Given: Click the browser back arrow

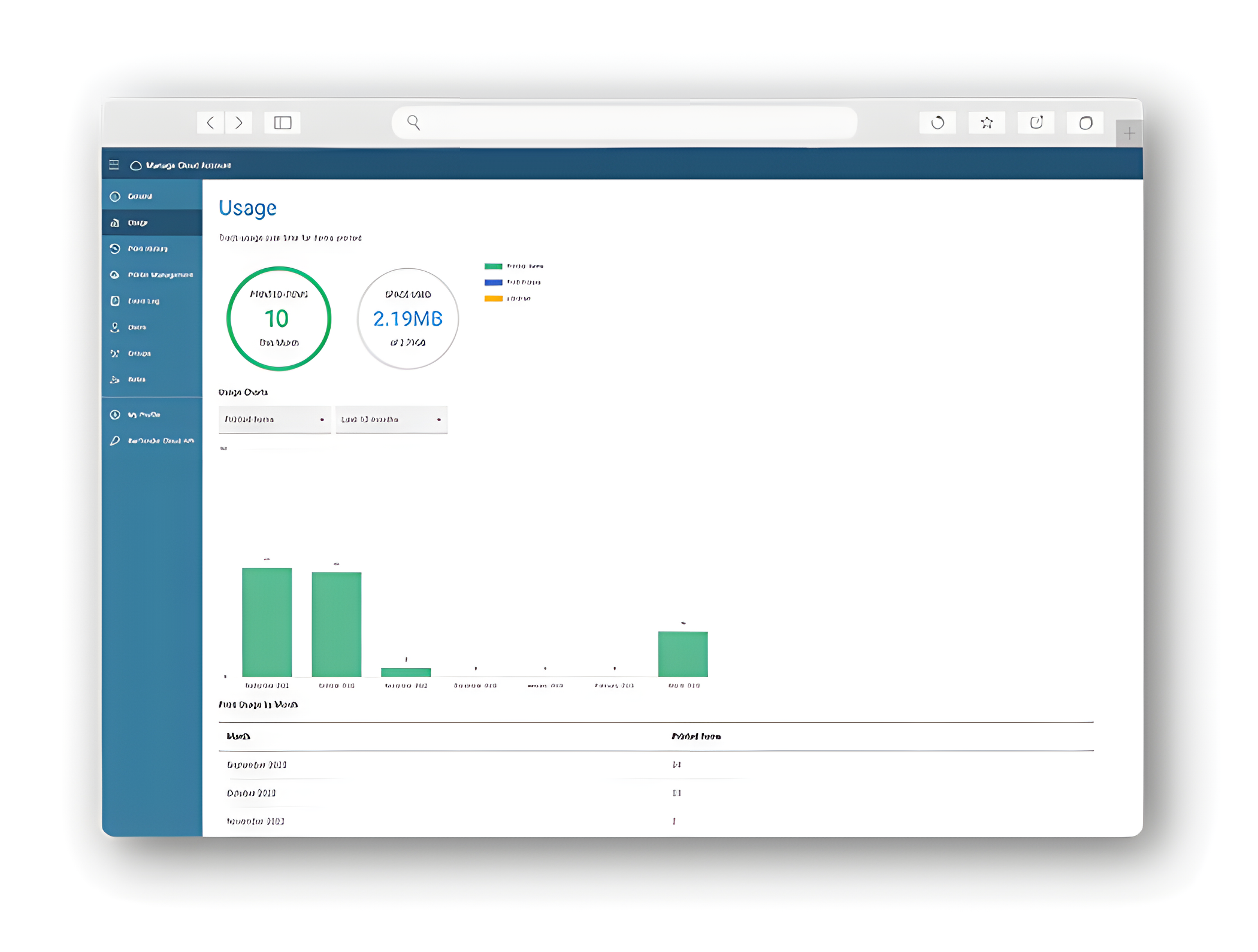Looking at the screenshot, I should pyautogui.click(x=210, y=123).
